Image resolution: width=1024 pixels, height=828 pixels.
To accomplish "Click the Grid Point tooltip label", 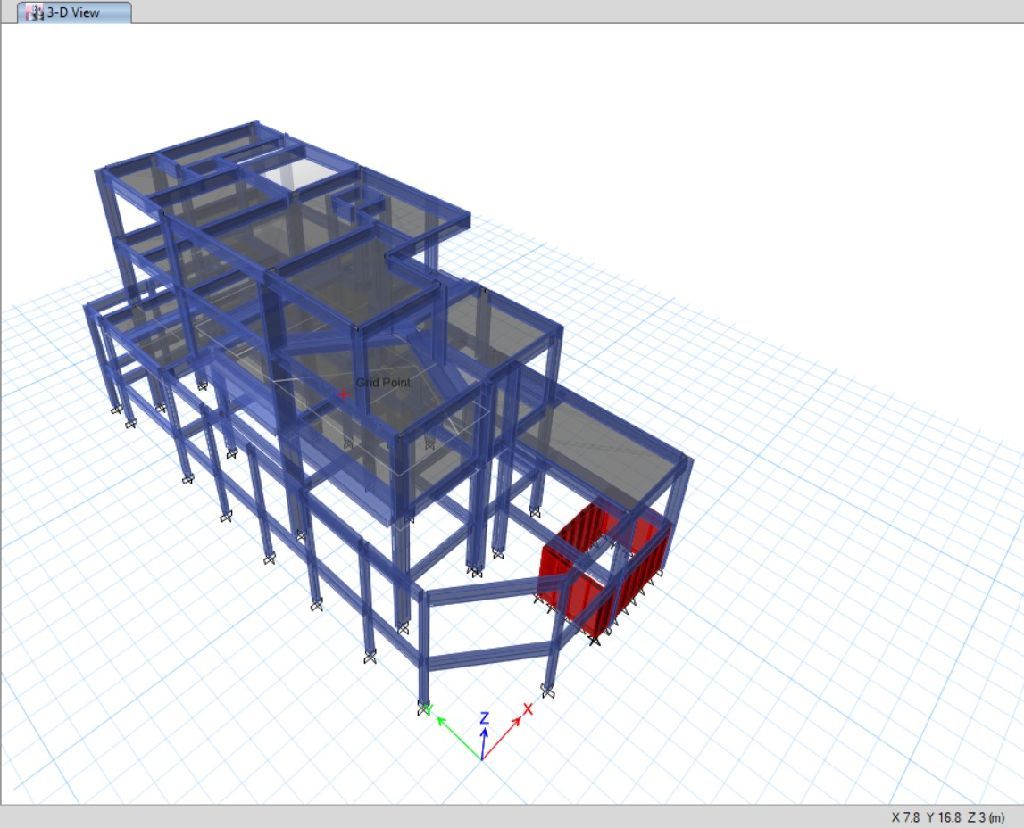I will (383, 382).
